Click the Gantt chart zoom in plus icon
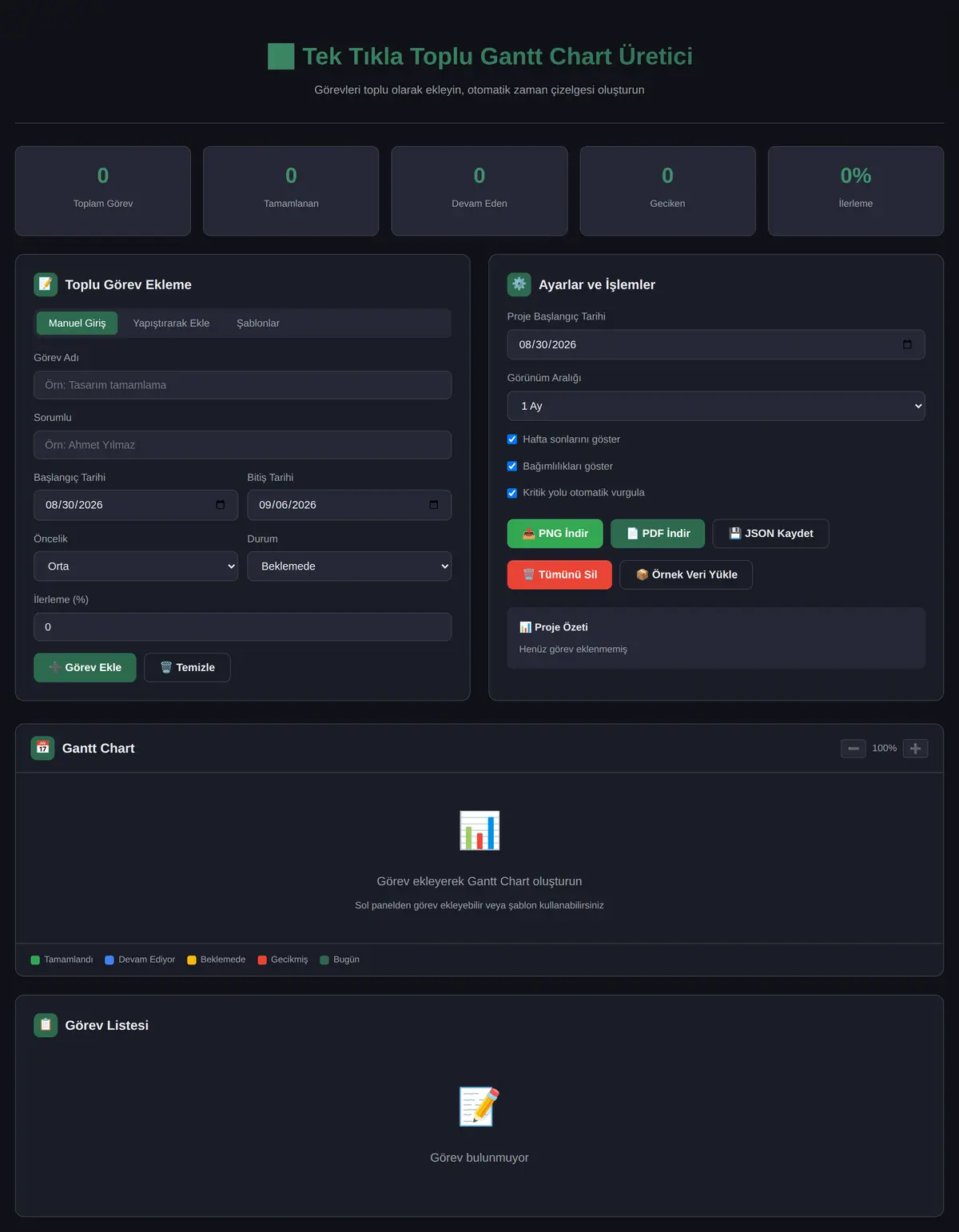The height and width of the screenshot is (1232, 959). click(916, 749)
